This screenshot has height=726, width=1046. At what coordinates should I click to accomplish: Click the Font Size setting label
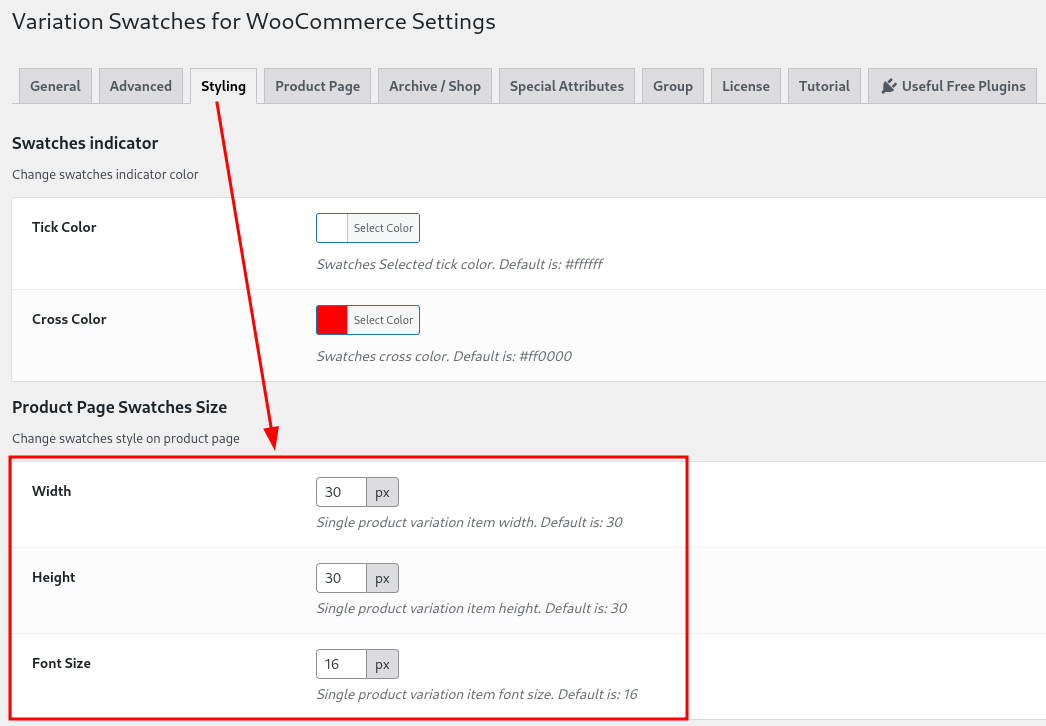[61, 663]
